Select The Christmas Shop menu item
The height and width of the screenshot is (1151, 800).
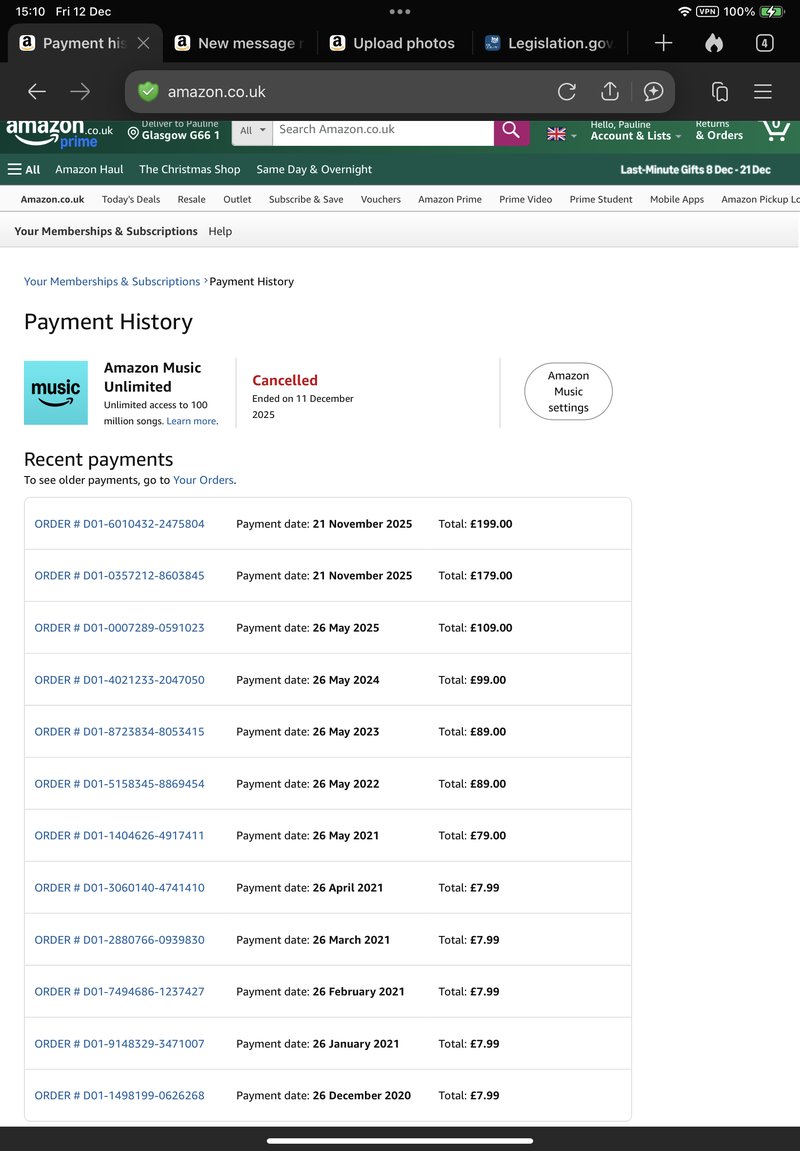(x=190, y=170)
